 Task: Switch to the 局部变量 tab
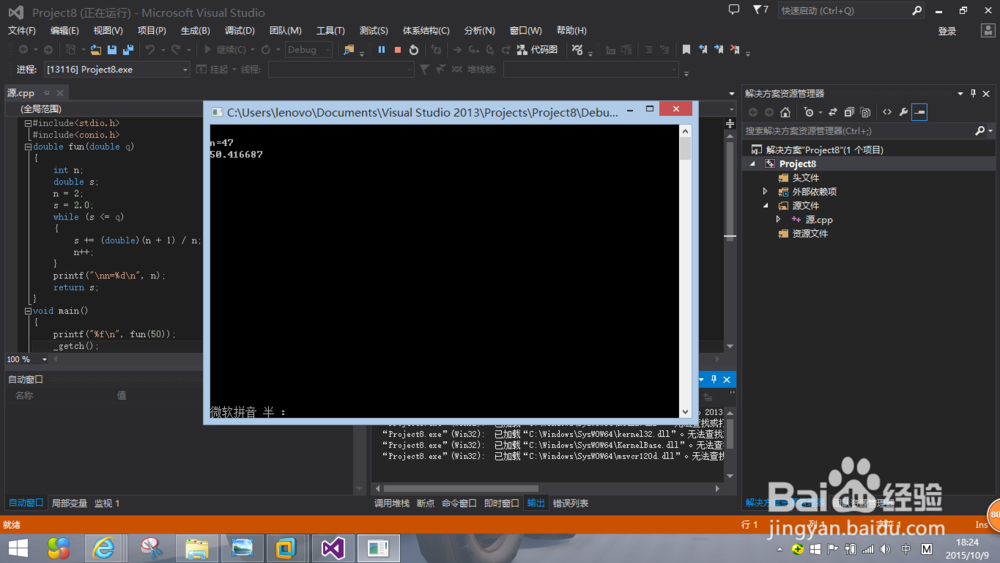(x=69, y=503)
